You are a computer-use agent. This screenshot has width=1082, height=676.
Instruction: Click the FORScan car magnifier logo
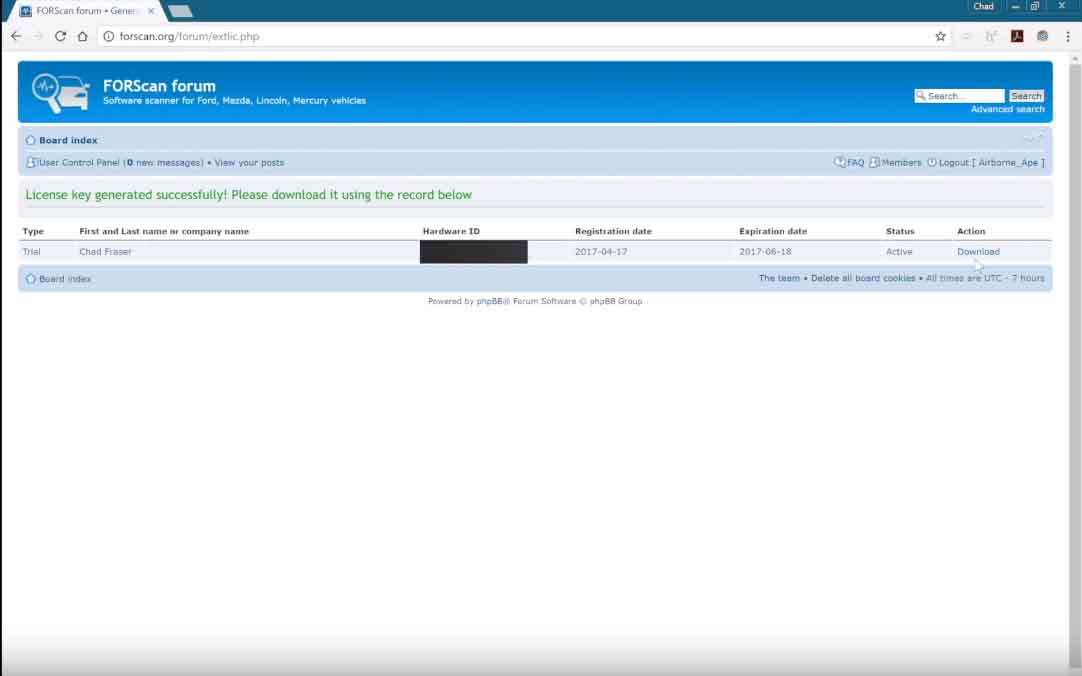(61, 92)
